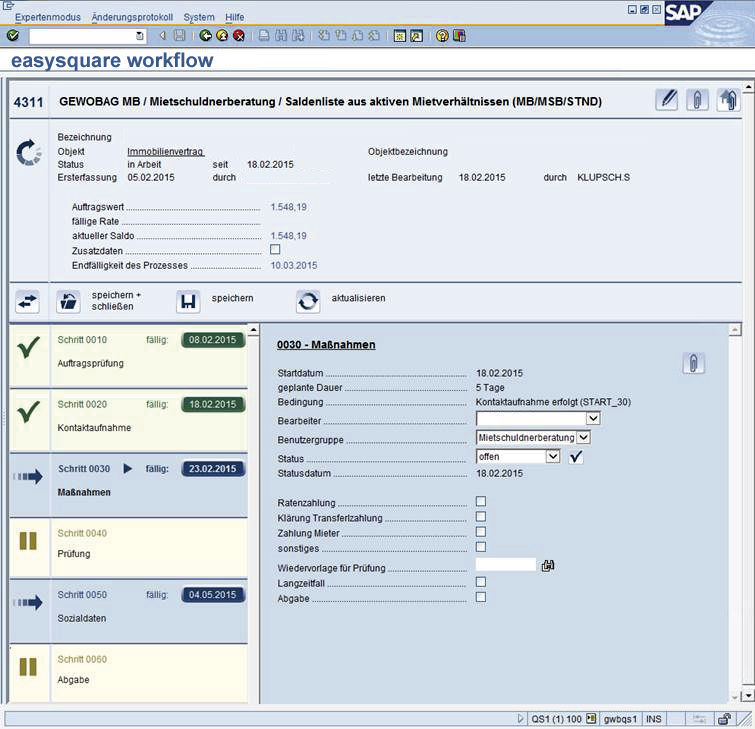
Task: Click the swap arrows icon left of save
Action: (28, 301)
